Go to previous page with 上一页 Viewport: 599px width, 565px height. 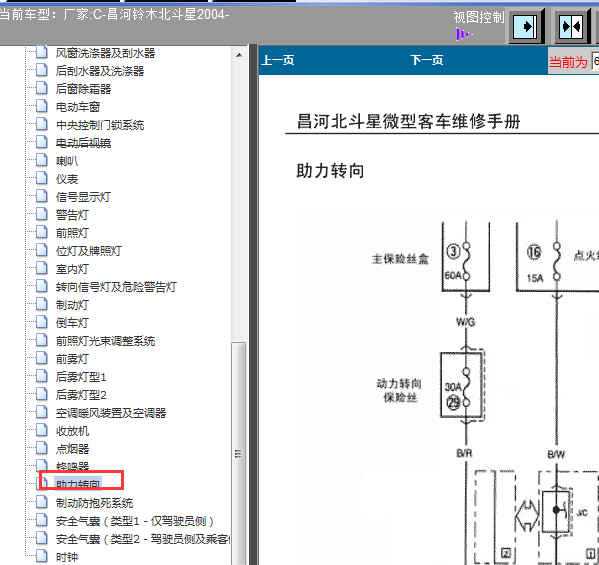click(x=278, y=60)
